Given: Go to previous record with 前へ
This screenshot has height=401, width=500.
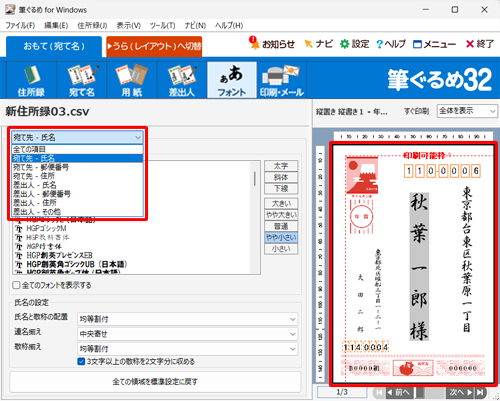Looking at the screenshot, I should coord(398,392).
